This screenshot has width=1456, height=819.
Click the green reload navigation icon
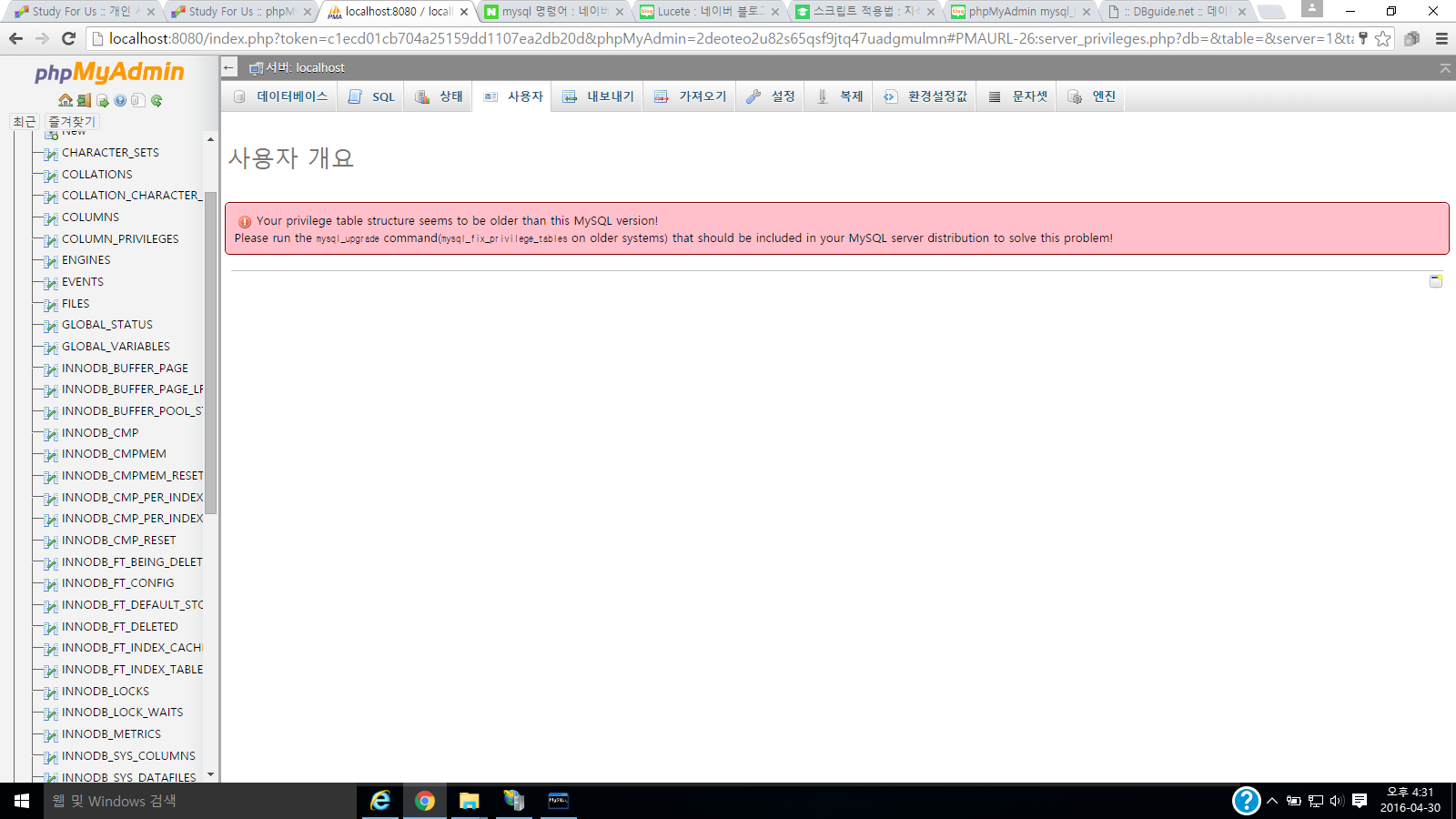[x=157, y=100]
